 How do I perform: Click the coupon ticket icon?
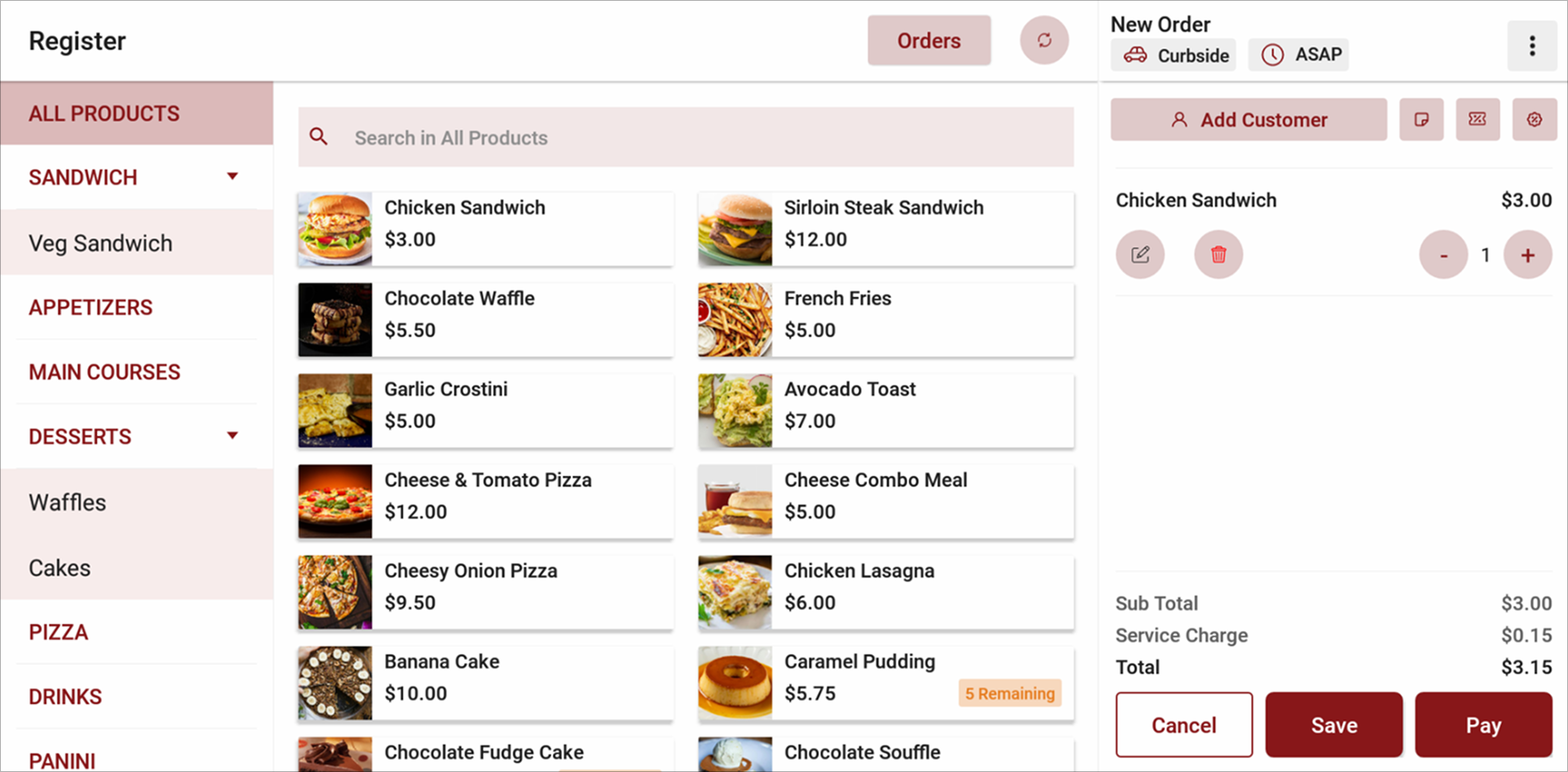[x=1477, y=119]
